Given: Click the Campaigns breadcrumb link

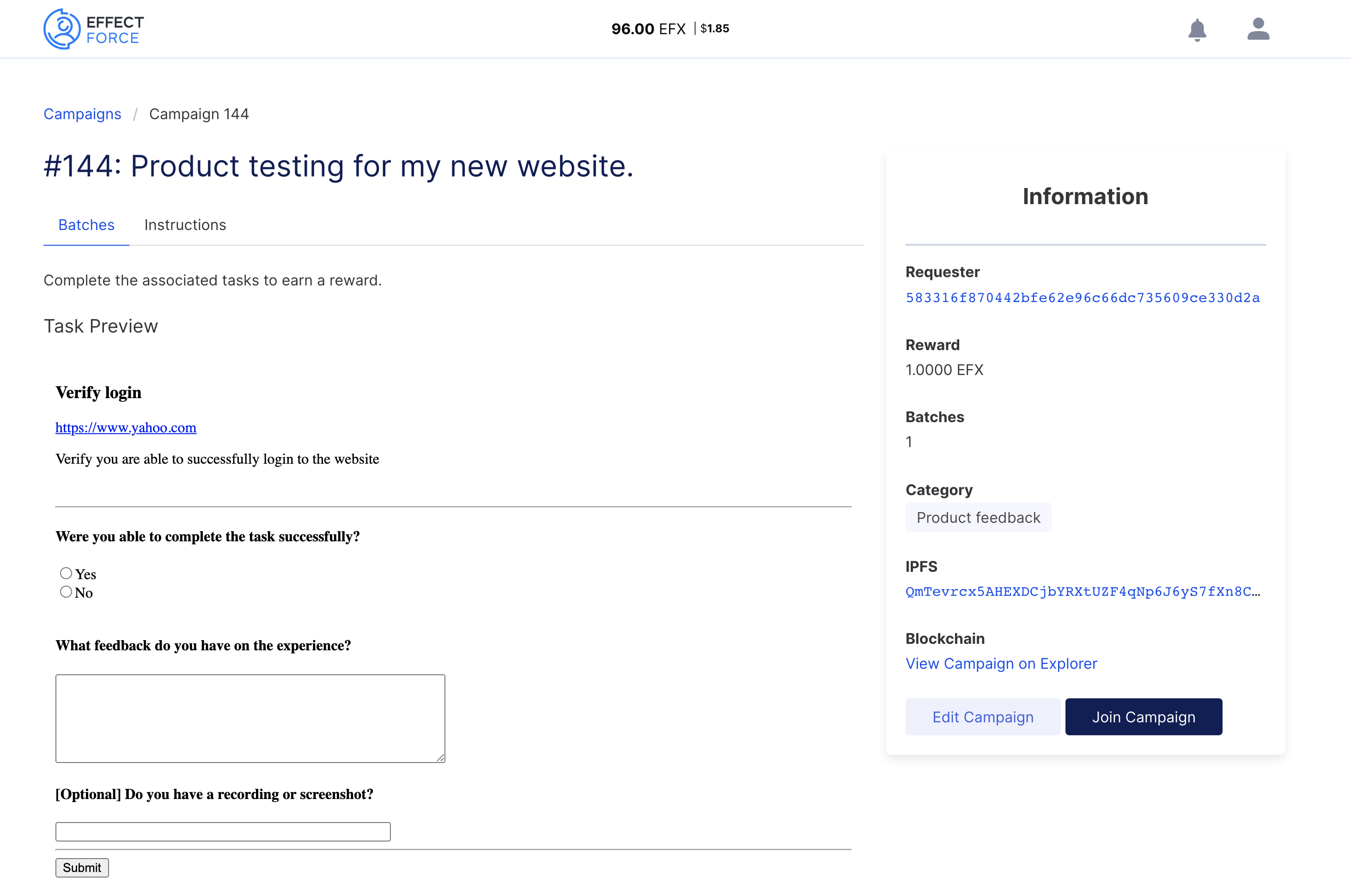Looking at the screenshot, I should 82,114.
